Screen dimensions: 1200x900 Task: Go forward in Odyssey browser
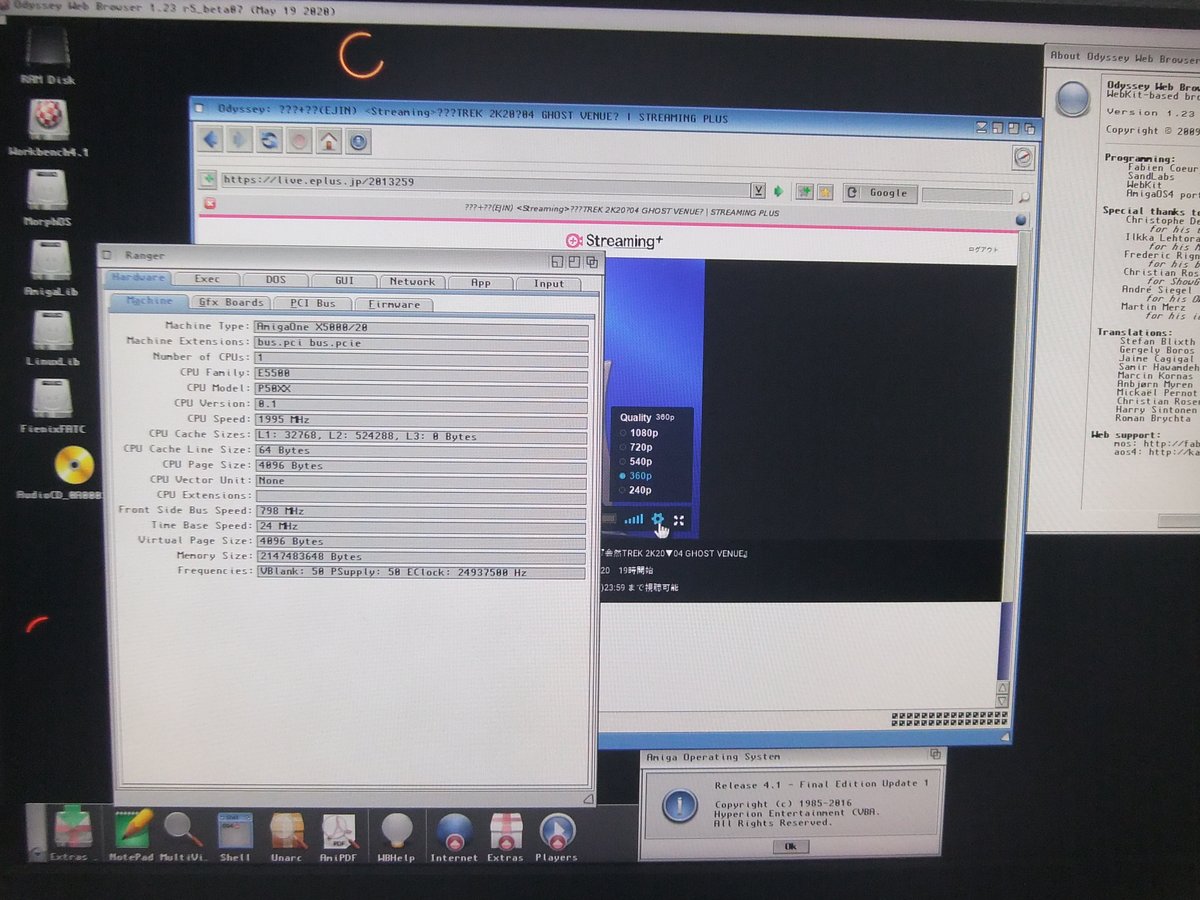tap(239, 140)
